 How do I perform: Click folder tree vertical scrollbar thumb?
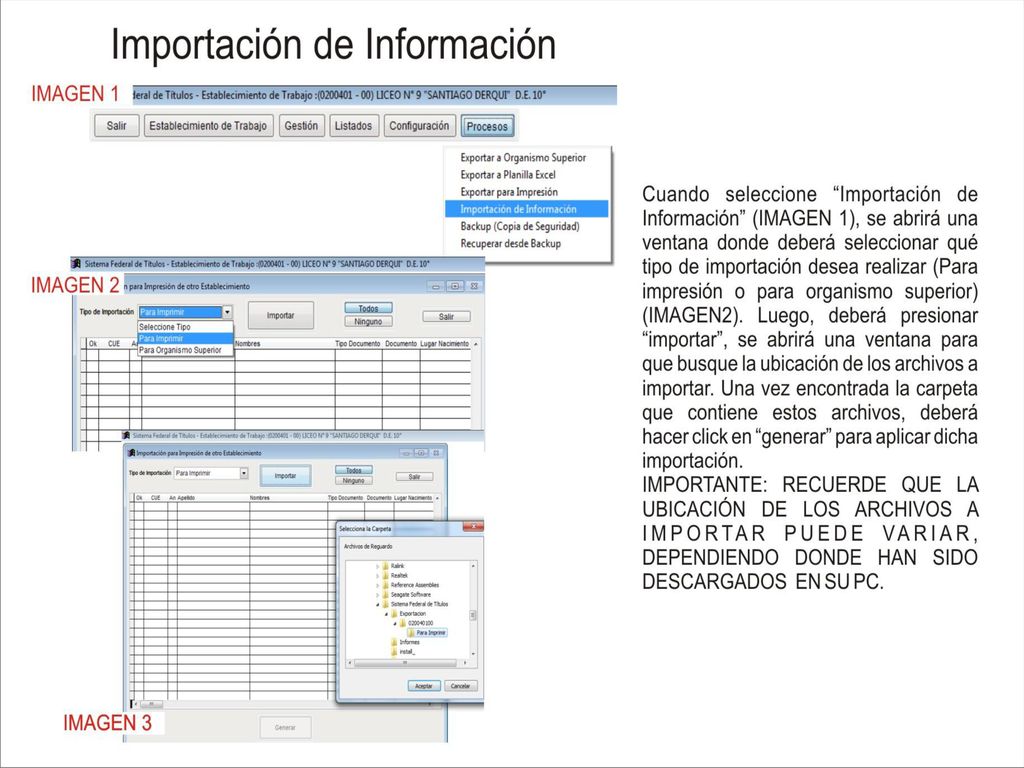click(x=473, y=615)
